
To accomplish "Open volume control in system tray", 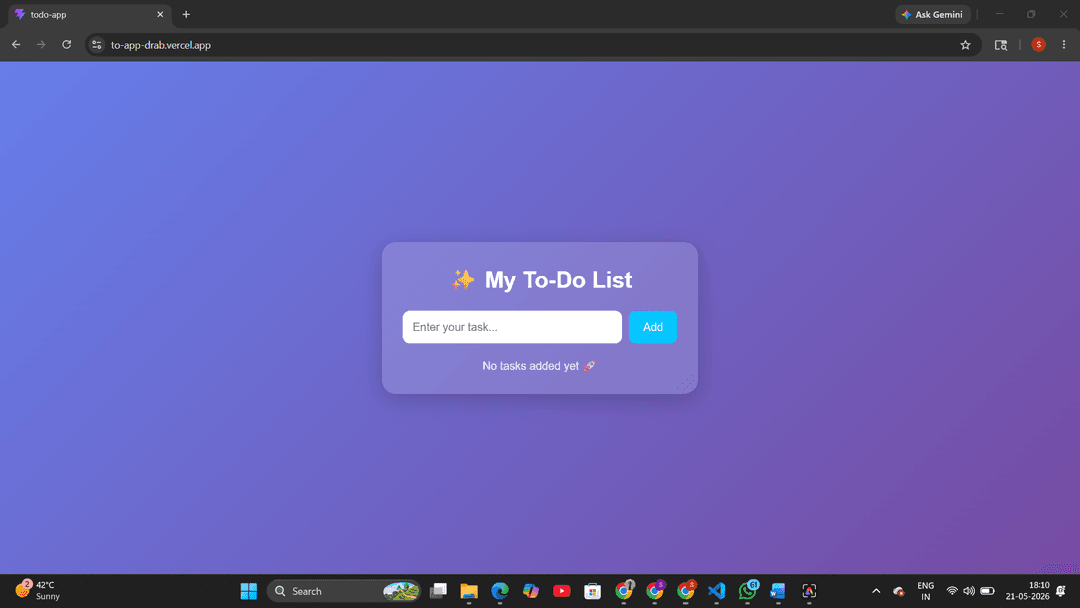I will pos(969,591).
